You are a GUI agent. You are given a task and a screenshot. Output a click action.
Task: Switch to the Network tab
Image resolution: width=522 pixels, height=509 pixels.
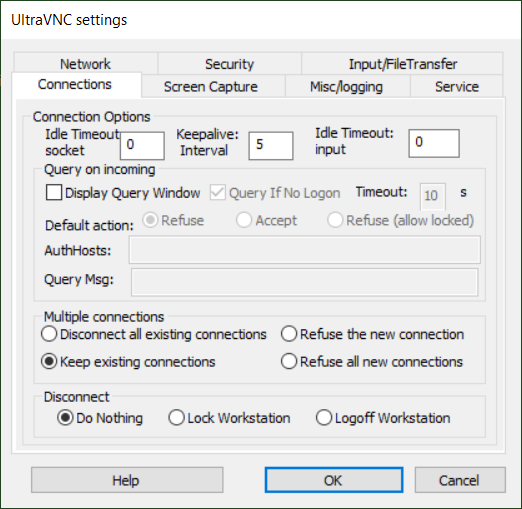(85, 64)
